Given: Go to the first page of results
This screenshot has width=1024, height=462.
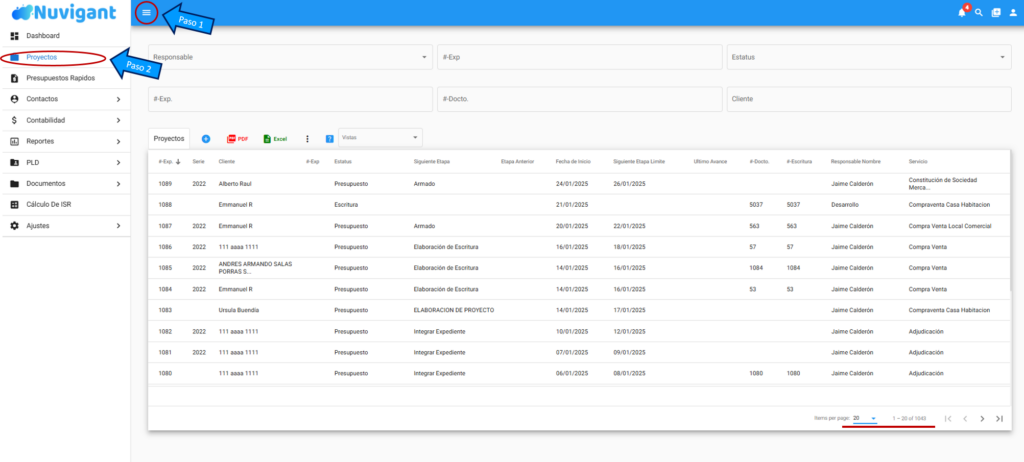Looking at the screenshot, I should [x=948, y=418].
